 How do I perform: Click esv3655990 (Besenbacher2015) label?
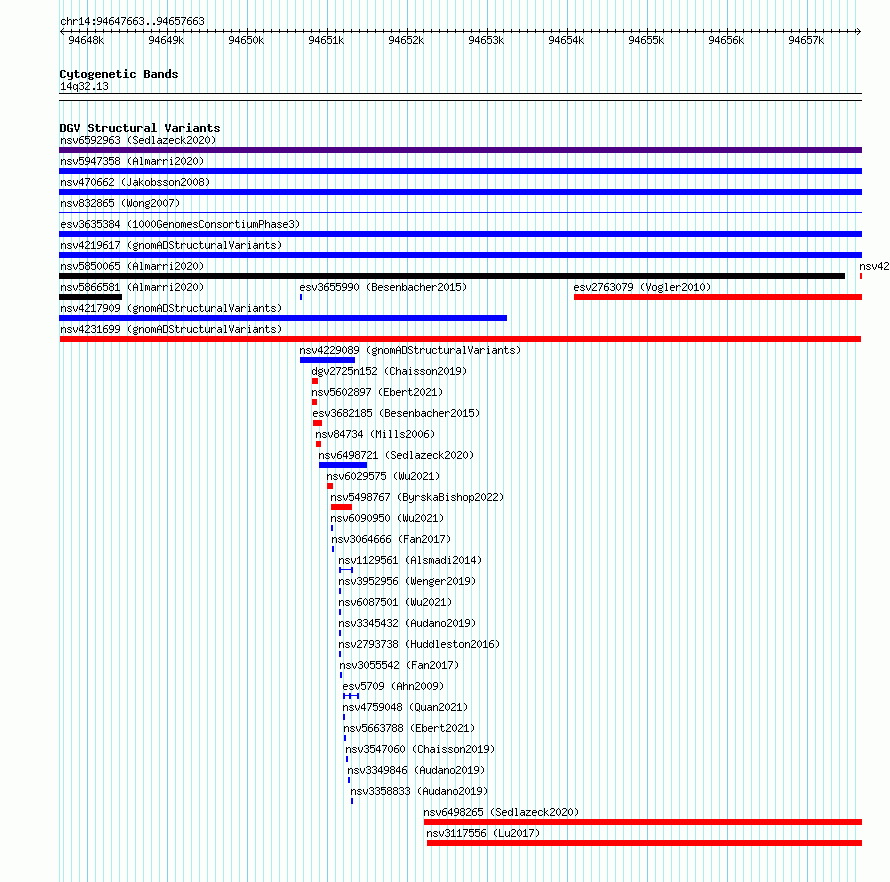[x=383, y=287]
